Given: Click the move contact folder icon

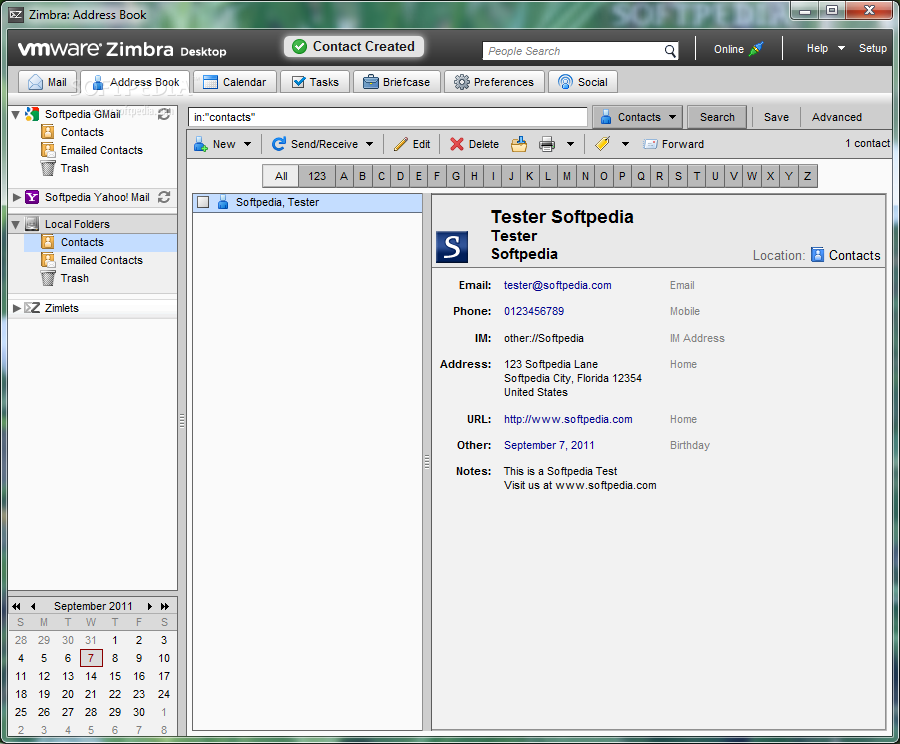Looking at the screenshot, I should click(x=519, y=144).
